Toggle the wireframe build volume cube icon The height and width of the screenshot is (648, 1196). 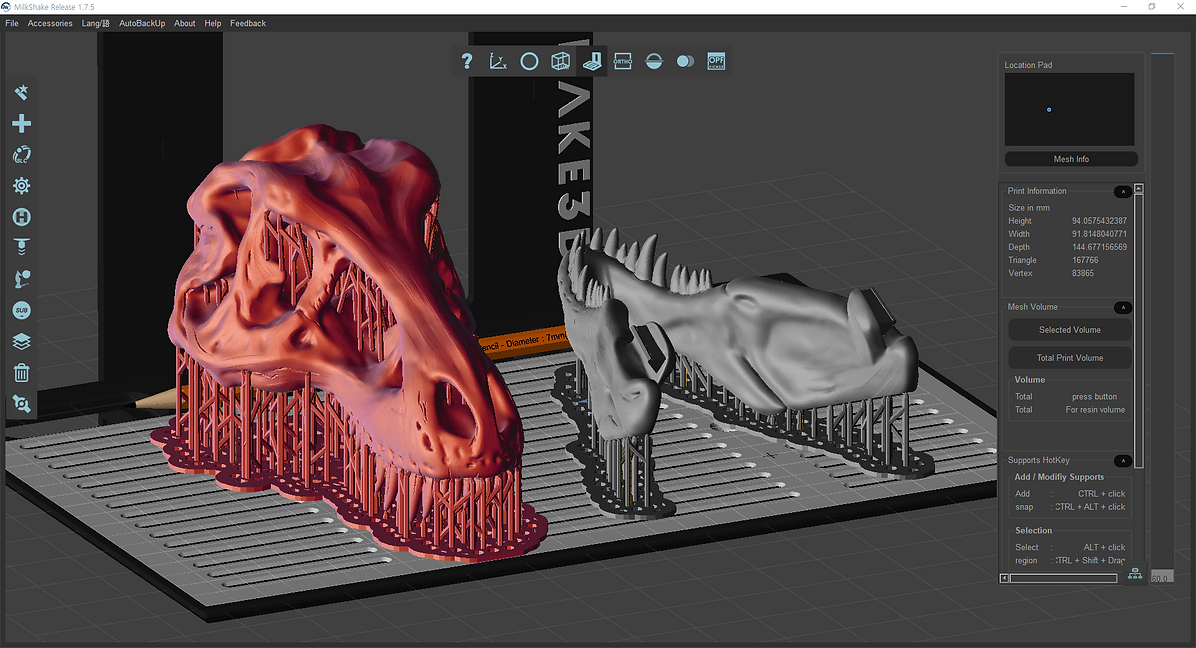click(561, 61)
